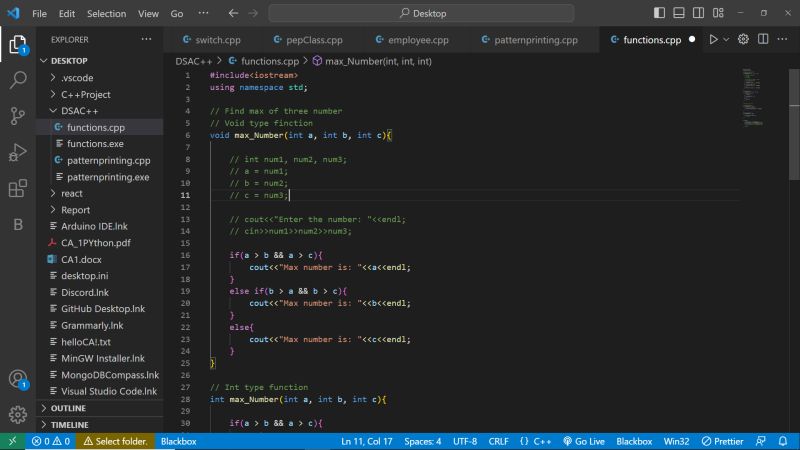Open the Extensions view
800x450 pixels.
coord(18,188)
